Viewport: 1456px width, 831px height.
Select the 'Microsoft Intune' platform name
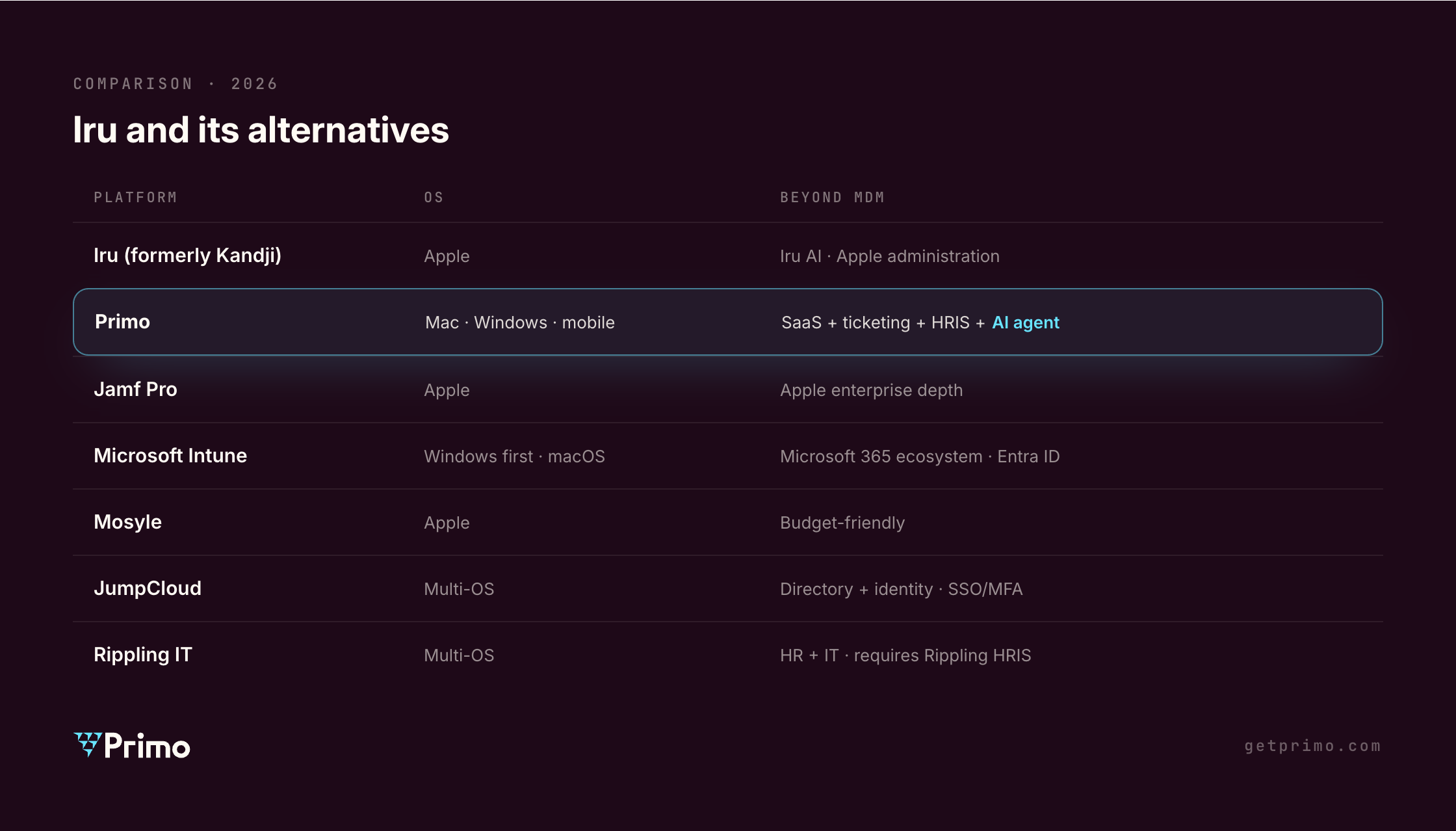click(x=170, y=455)
